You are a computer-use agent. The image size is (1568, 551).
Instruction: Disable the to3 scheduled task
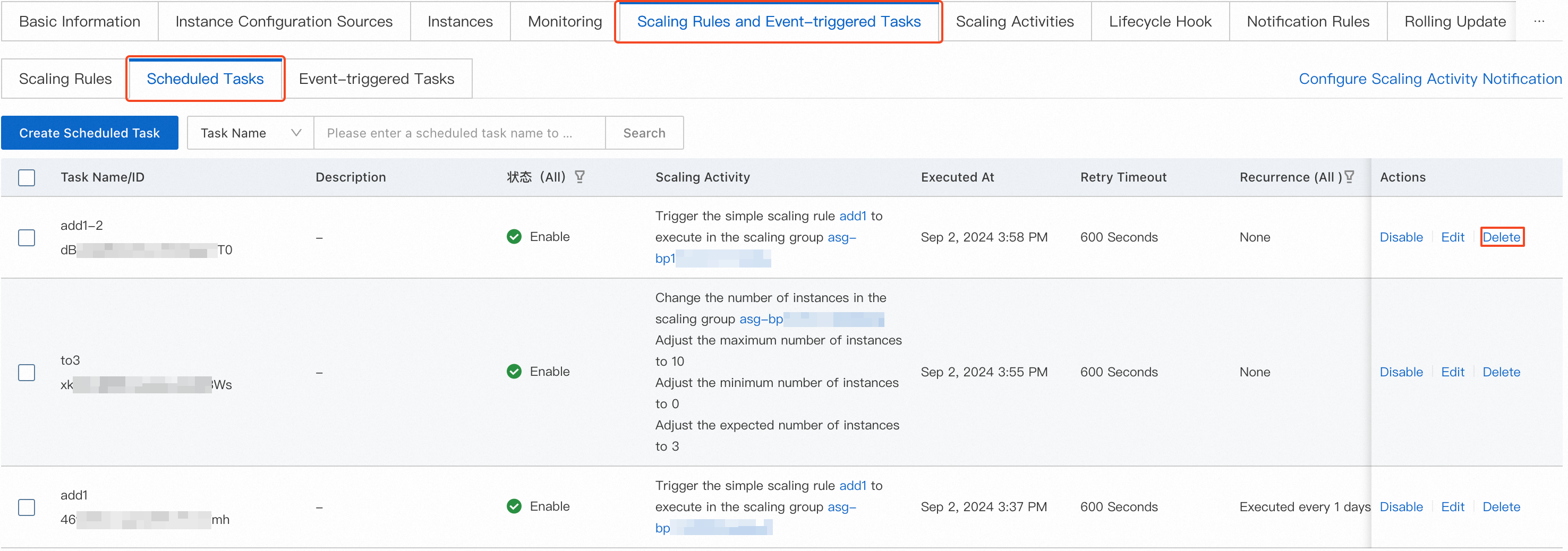(x=1401, y=372)
